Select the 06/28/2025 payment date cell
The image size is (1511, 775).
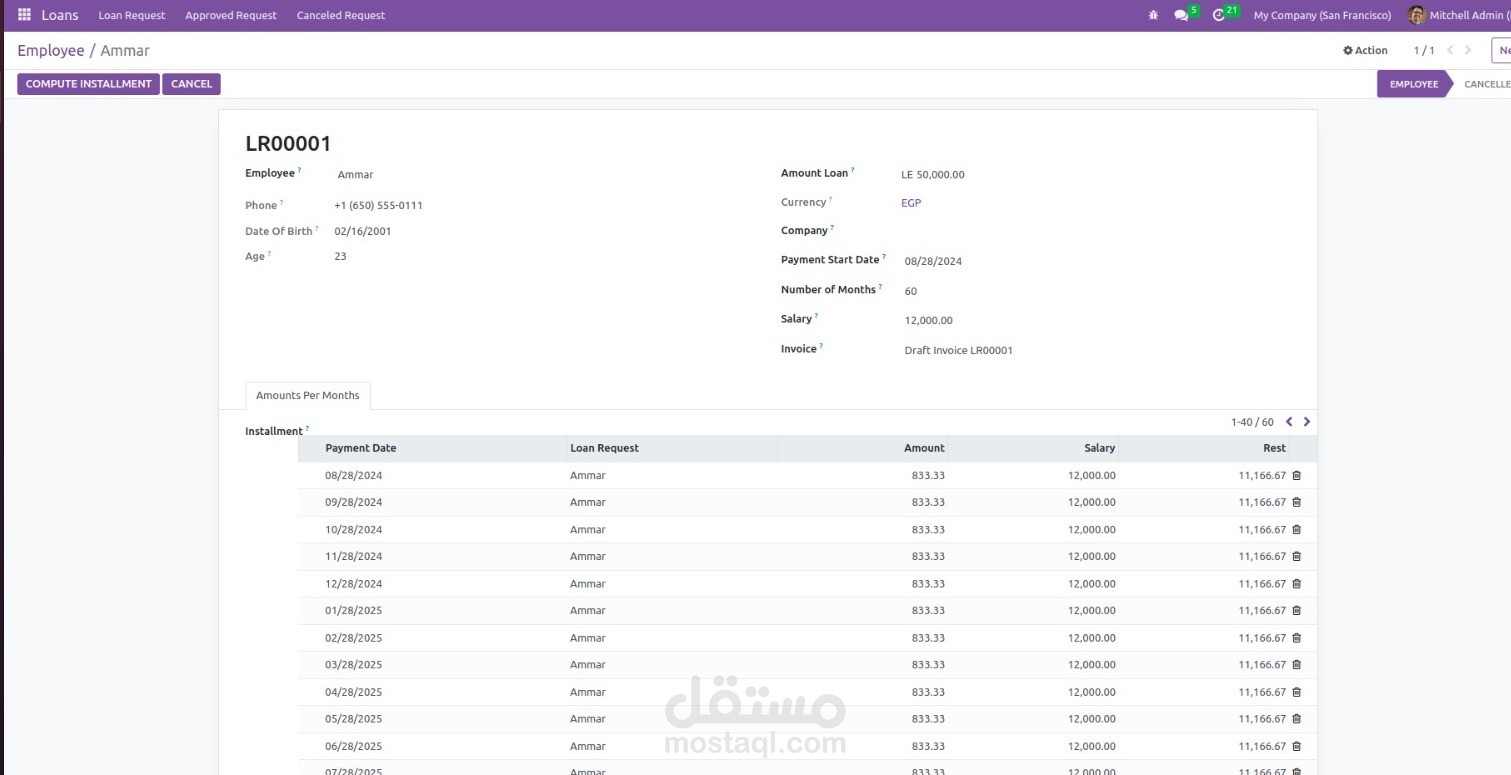[354, 747]
